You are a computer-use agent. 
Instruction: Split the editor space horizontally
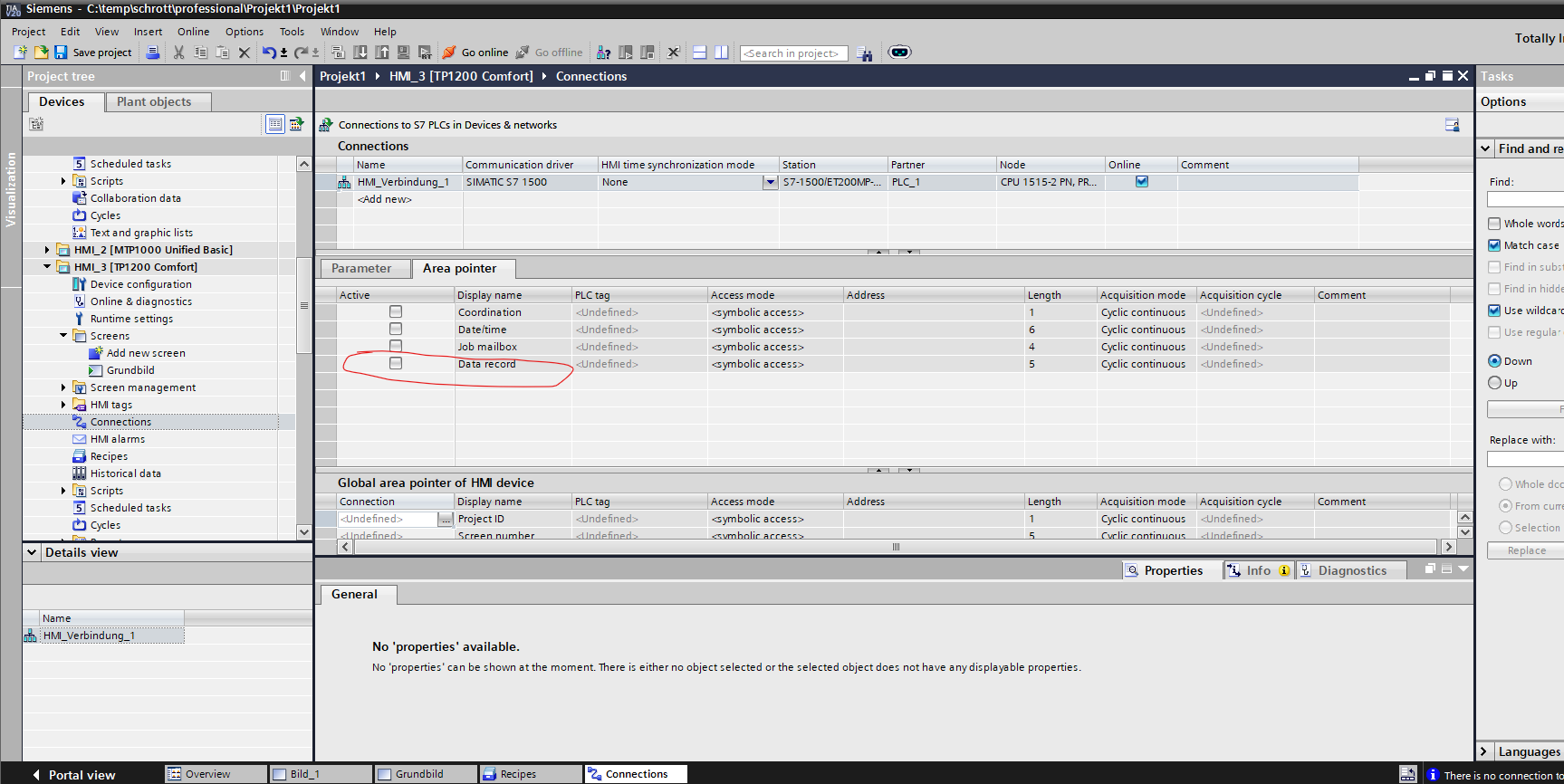[699, 53]
